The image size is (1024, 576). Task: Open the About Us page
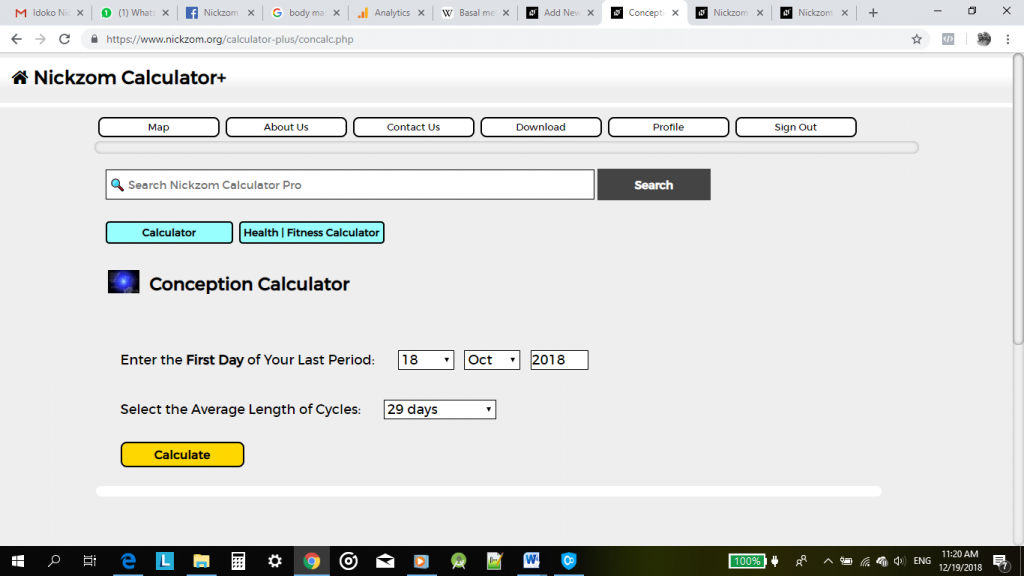click(286, 127)
